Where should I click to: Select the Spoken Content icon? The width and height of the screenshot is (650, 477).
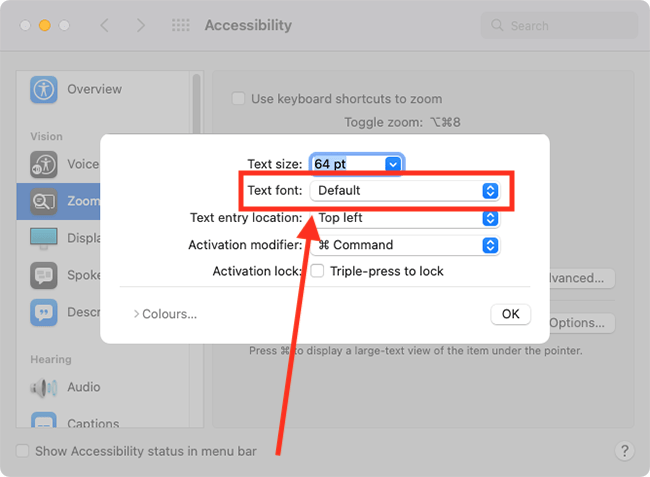pyautogui.click(x=44, y=275)
